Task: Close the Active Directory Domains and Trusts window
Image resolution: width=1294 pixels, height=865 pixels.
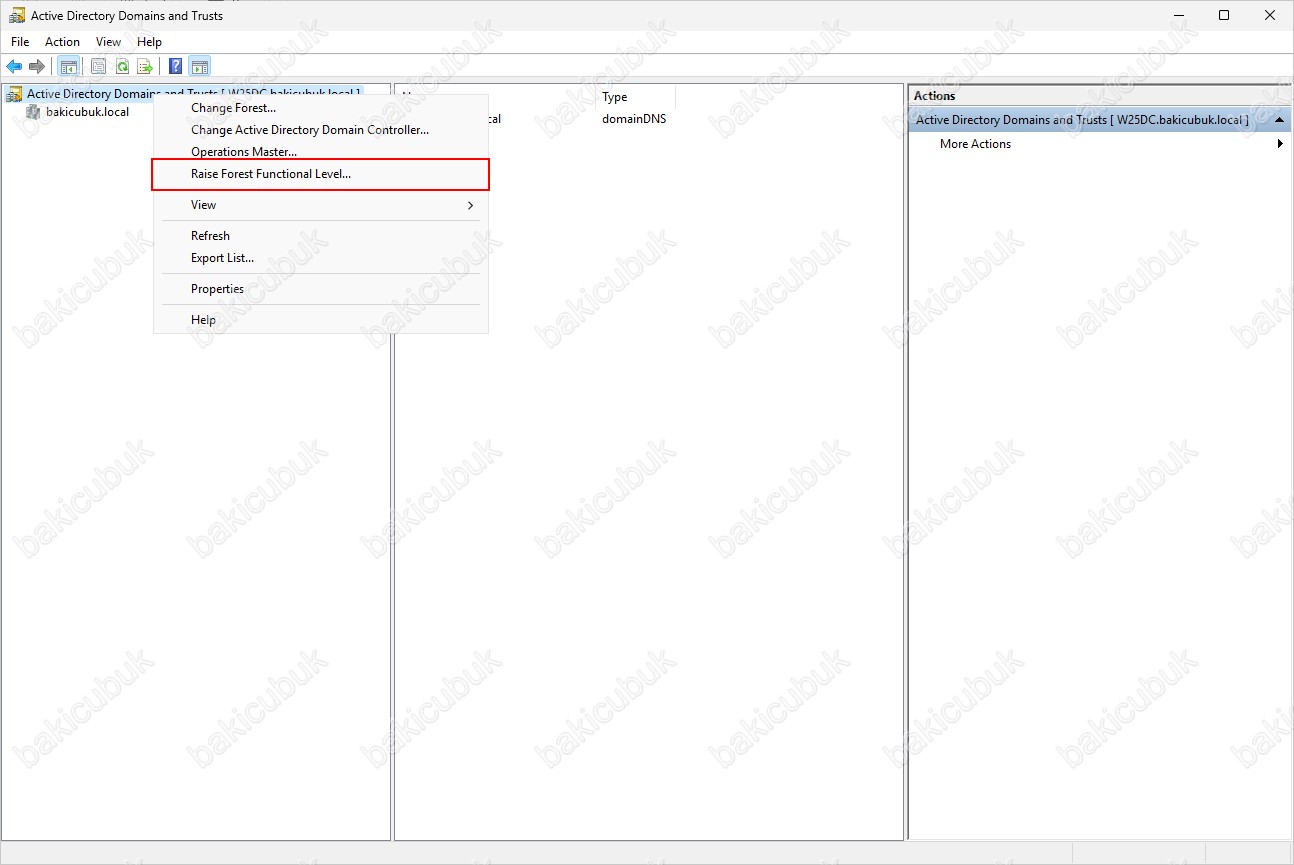Action: pyautogui.click(x=1270, y=15)
